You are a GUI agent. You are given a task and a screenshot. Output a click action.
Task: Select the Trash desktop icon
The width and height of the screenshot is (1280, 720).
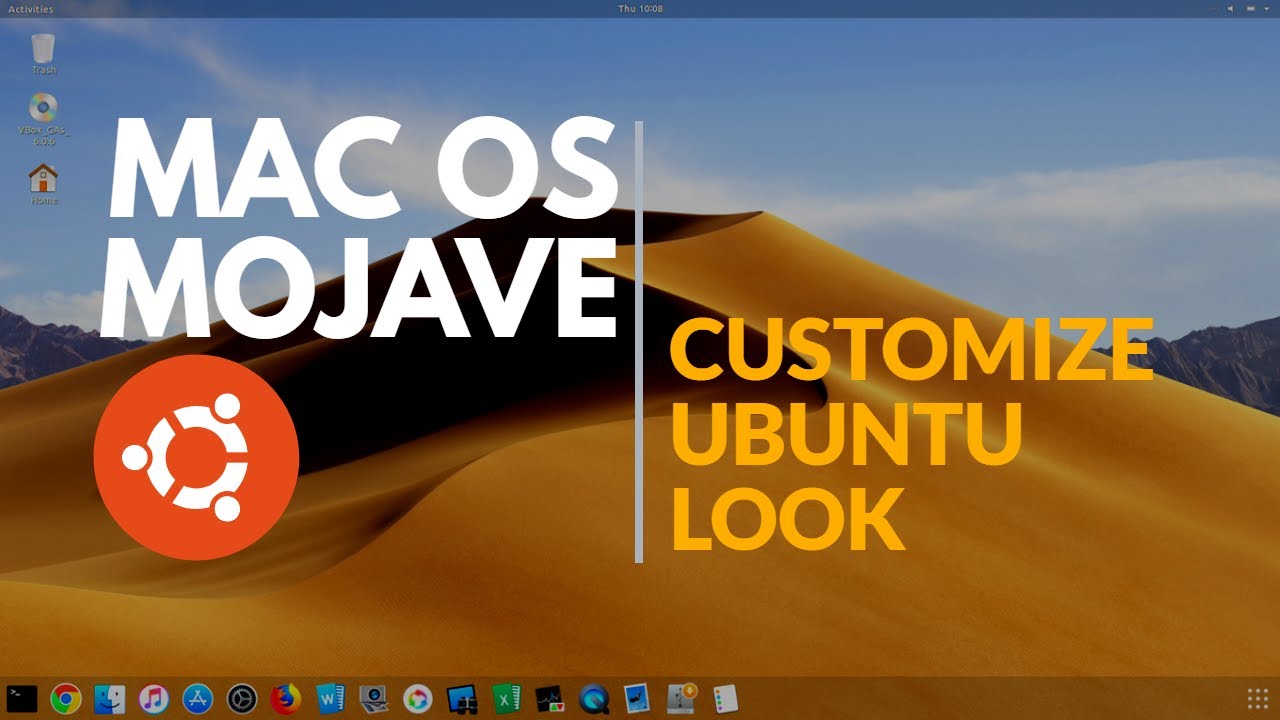point(43,54)
